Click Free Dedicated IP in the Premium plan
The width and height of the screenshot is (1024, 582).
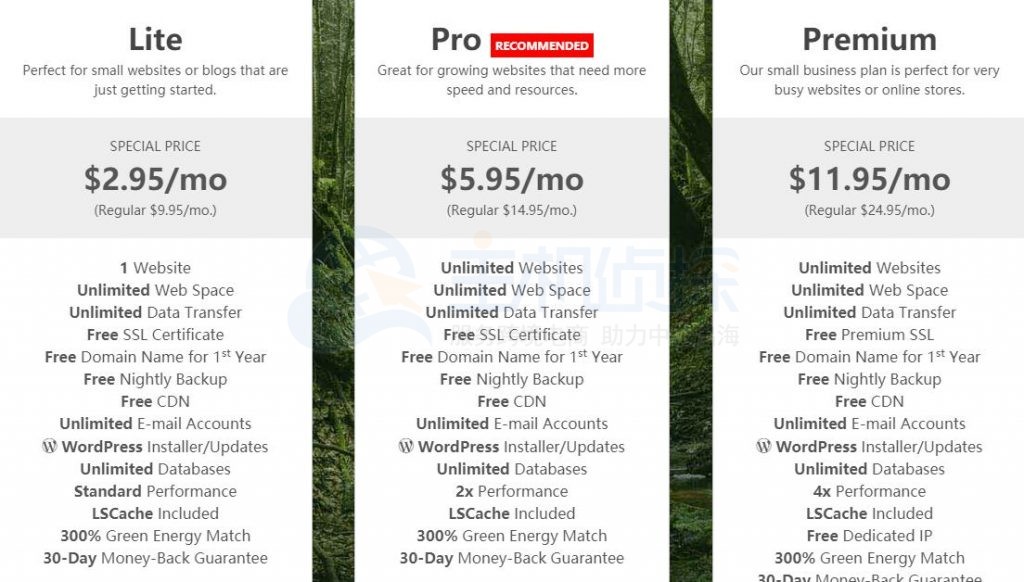tap(869, 536)
